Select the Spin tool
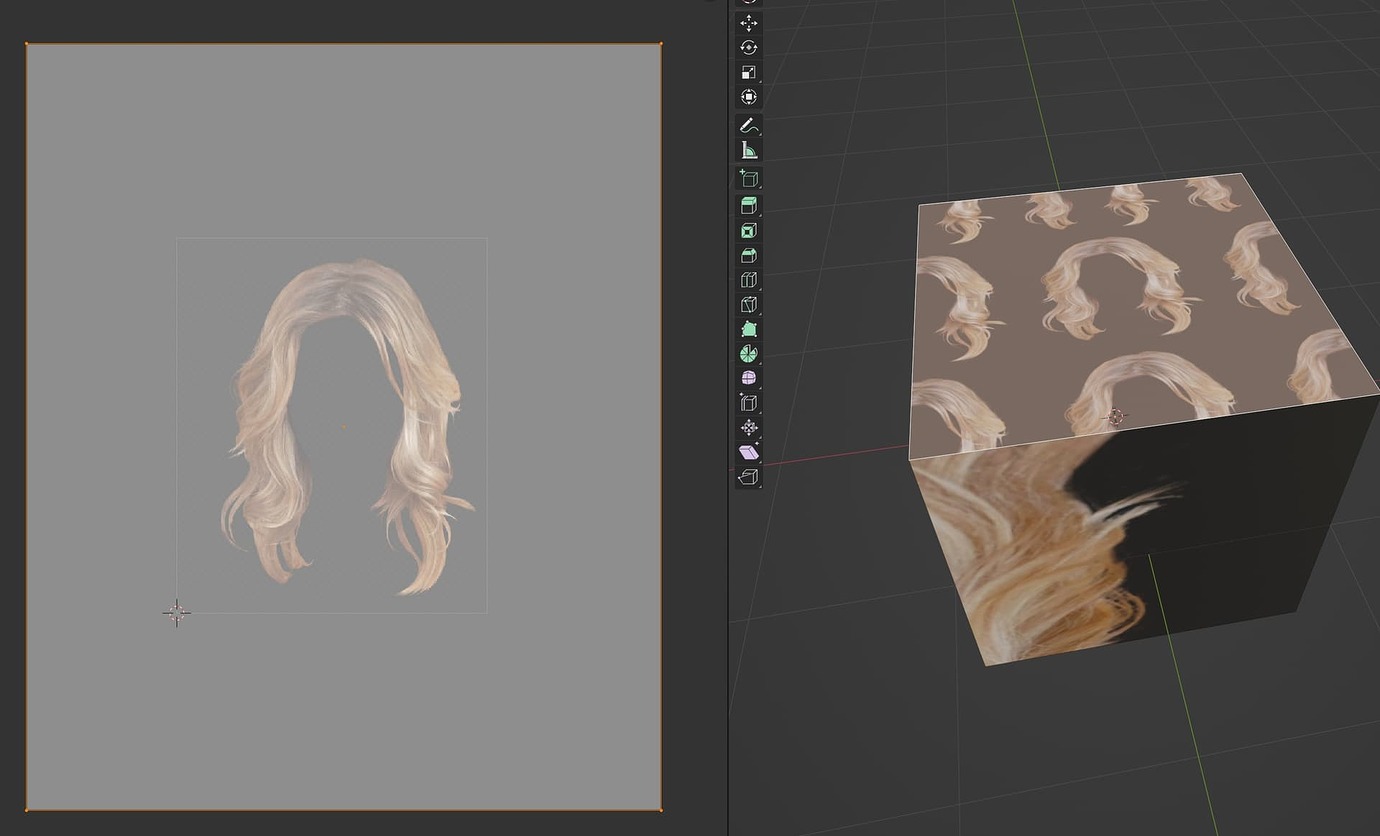The height and width of the screenshot is (836, 1380). 748,353
